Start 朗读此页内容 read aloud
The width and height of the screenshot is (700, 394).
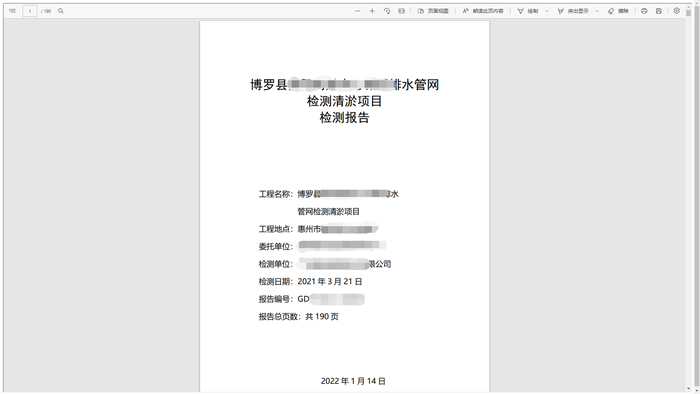coord(483,11)
